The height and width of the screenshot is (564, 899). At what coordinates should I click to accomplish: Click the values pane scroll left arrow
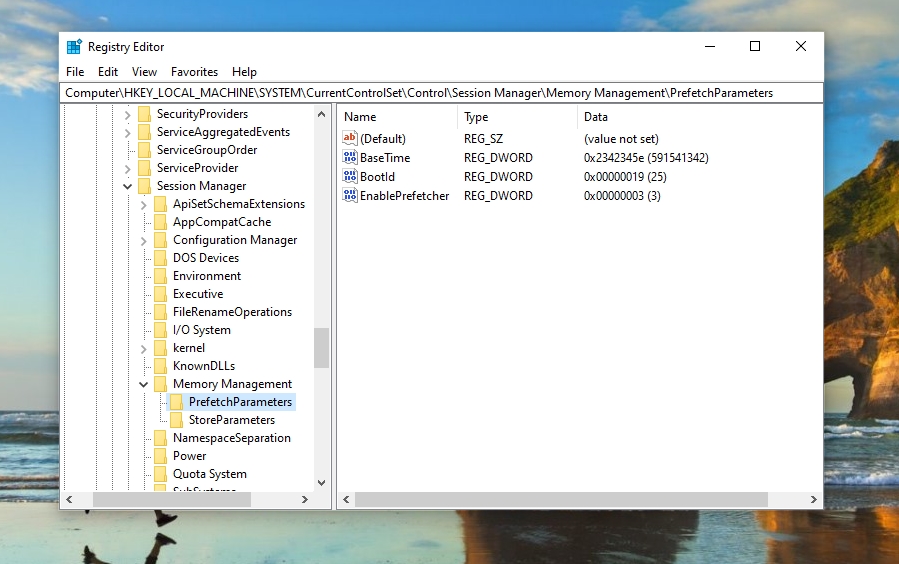tap(346, 499)
